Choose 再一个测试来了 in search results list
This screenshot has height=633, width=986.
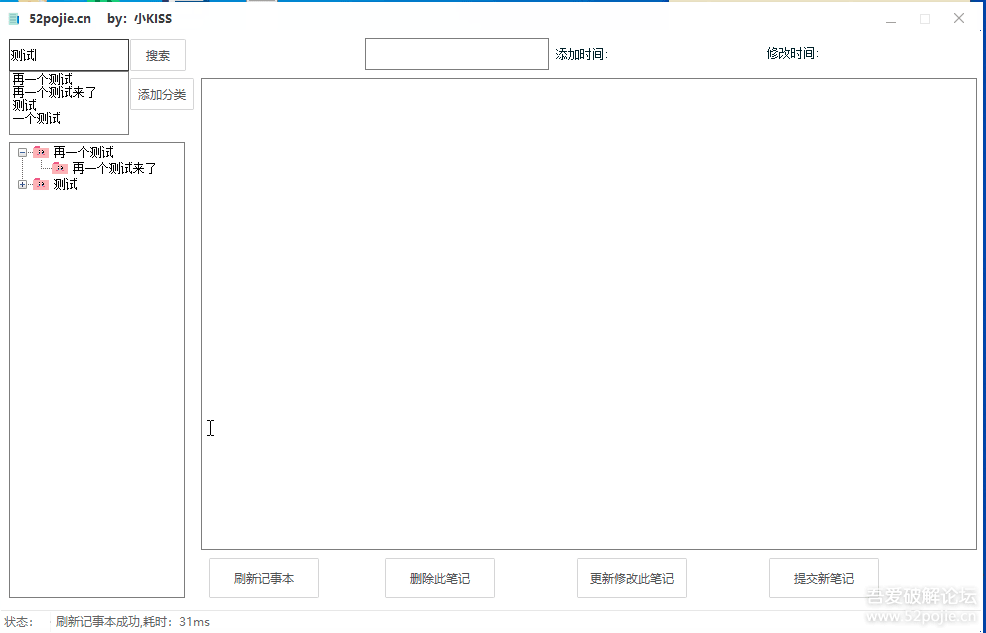(54, 92)
